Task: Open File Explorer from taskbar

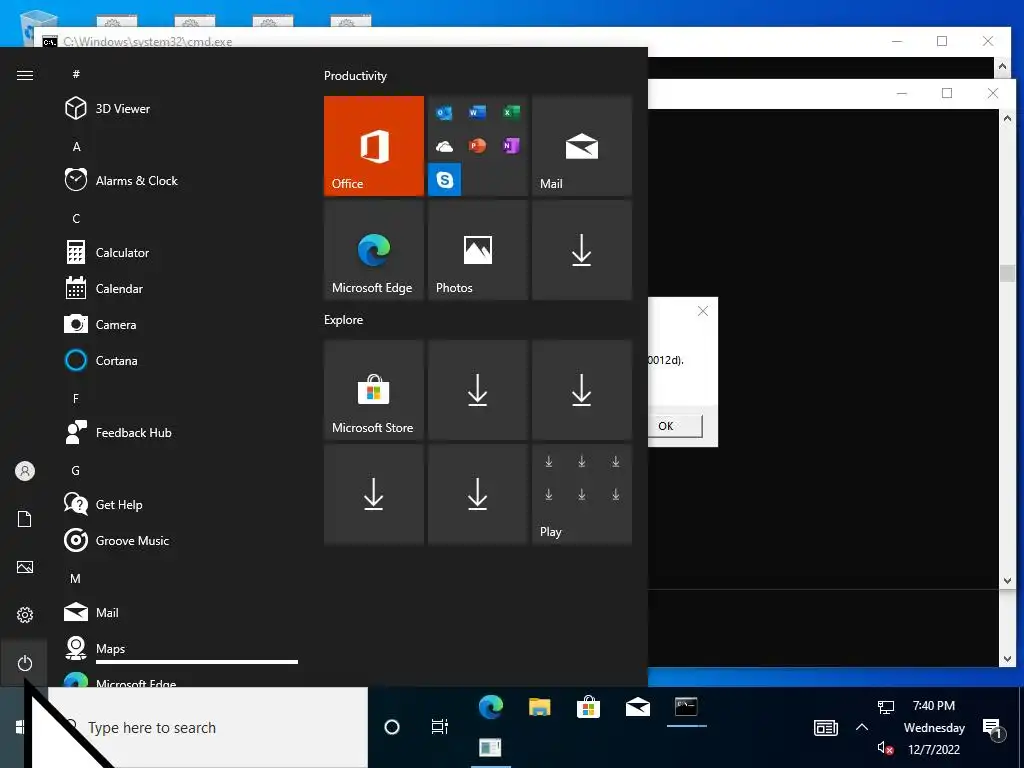Action: tap(539, 707)
